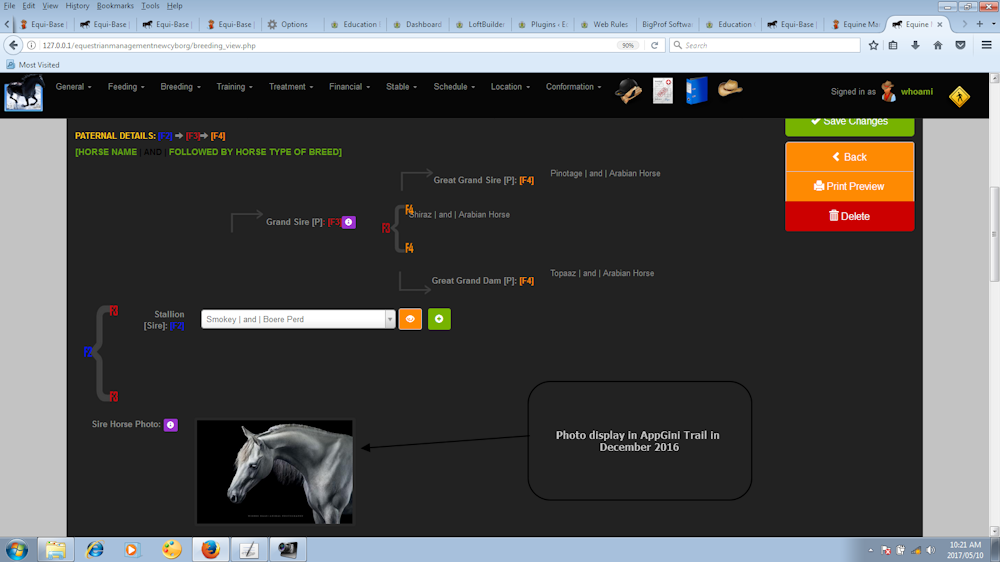Viewport: 1000px width, 562px height.
Task: Click the 'Shiraz | and | Arabian Horse' text
Action: [x=460, y=214]
